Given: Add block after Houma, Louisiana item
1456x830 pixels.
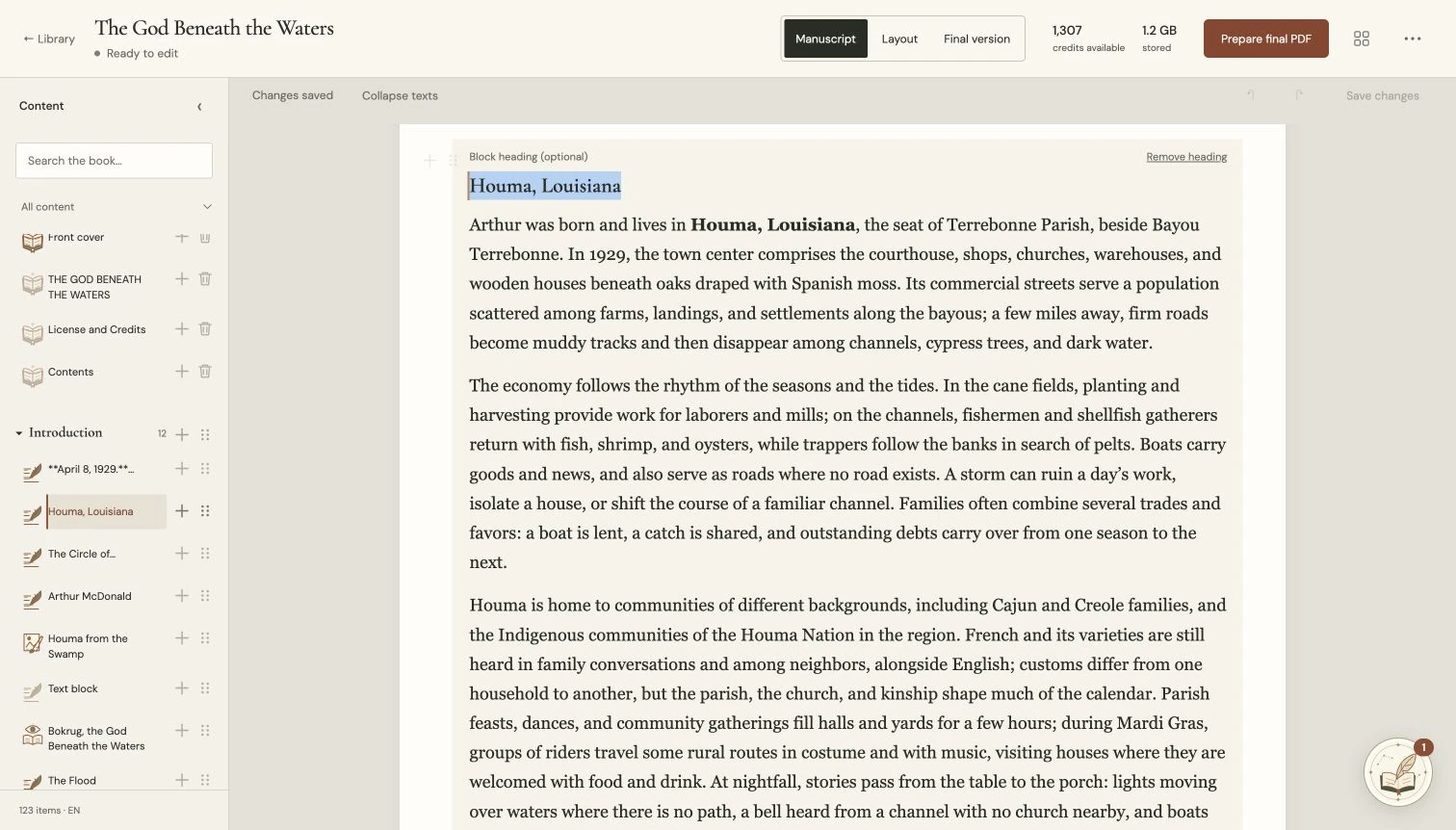Looking at the screenshot, I should 181,511.
